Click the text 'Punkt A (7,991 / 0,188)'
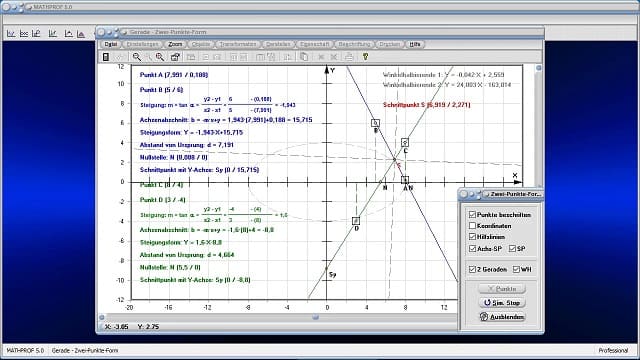This screenshot has height=360, width=640. point(174,75)
